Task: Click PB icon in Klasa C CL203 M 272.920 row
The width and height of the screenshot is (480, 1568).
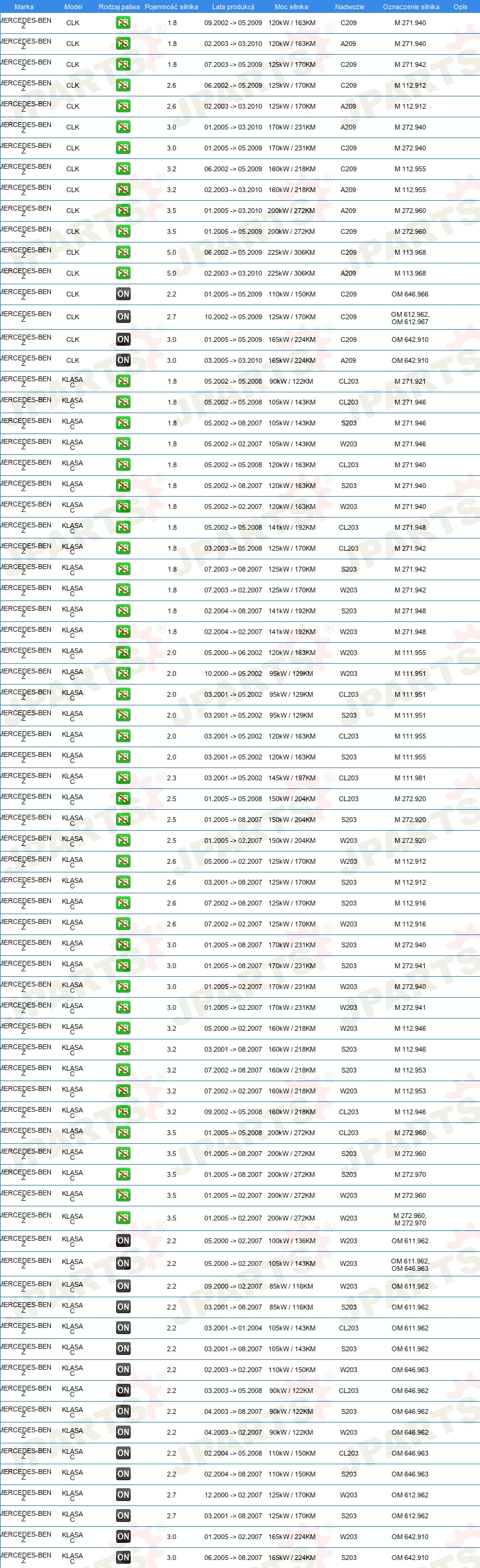Action: tap(123, 799)
